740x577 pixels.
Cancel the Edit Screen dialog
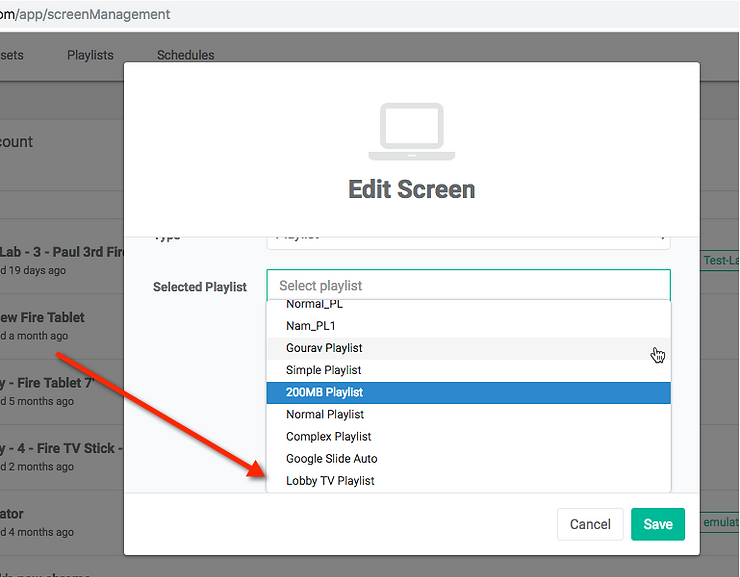(x=590, y=524)
